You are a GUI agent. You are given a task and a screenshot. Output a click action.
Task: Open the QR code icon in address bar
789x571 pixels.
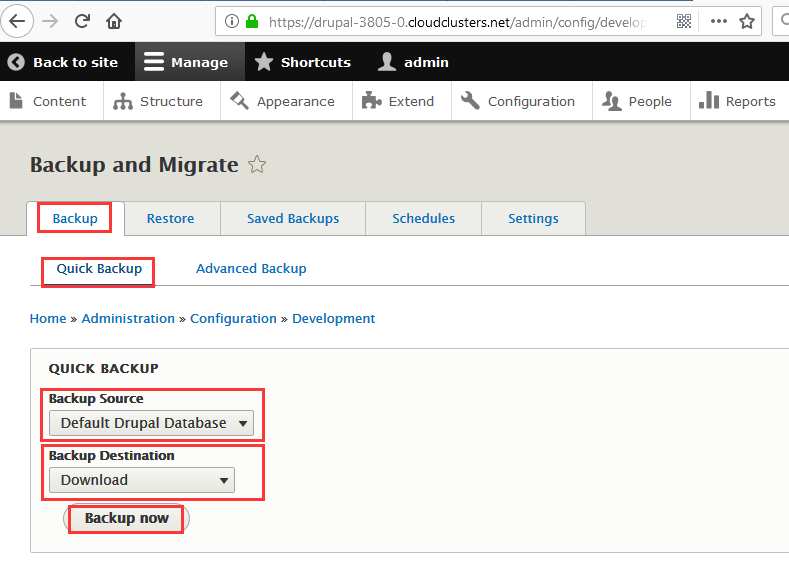[x=684, y=21]
